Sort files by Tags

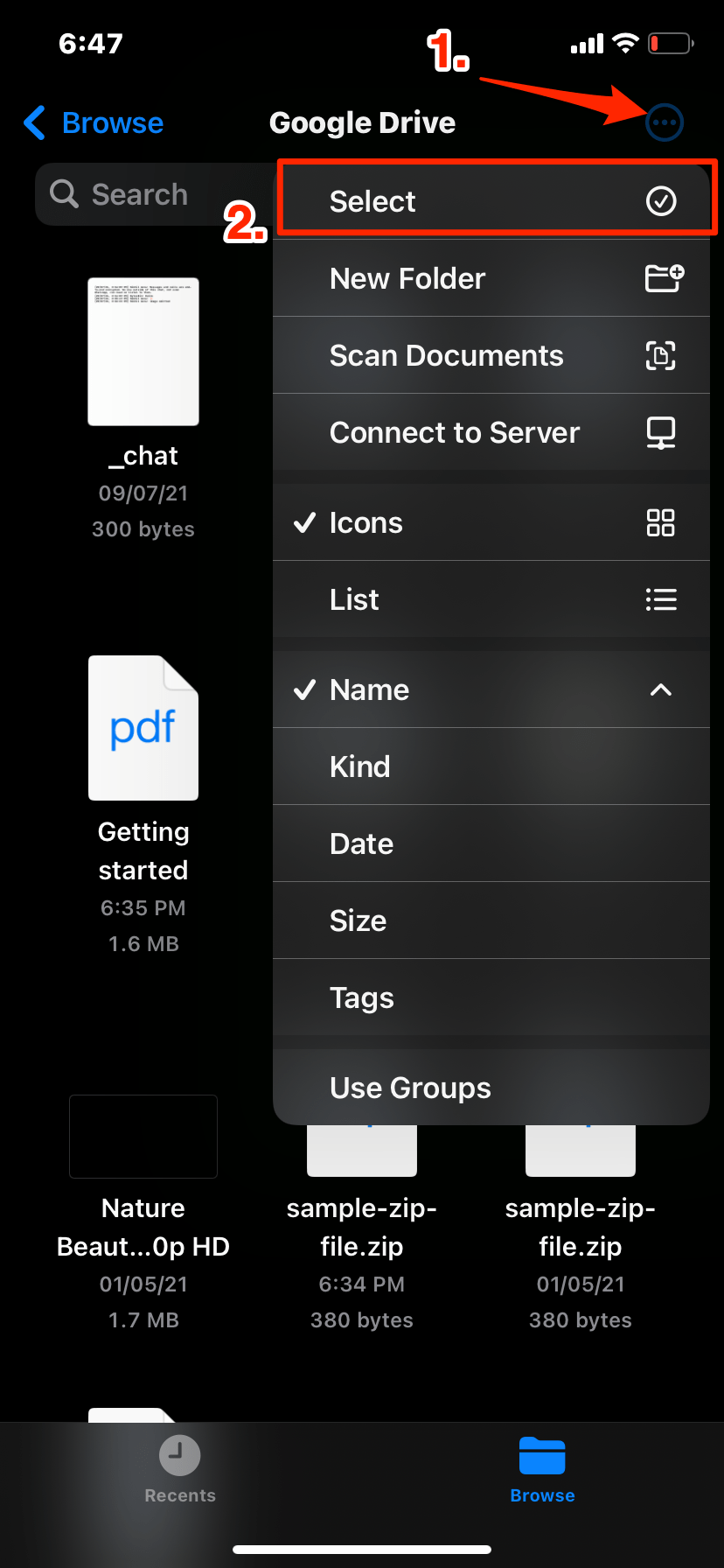pos(491,997)
